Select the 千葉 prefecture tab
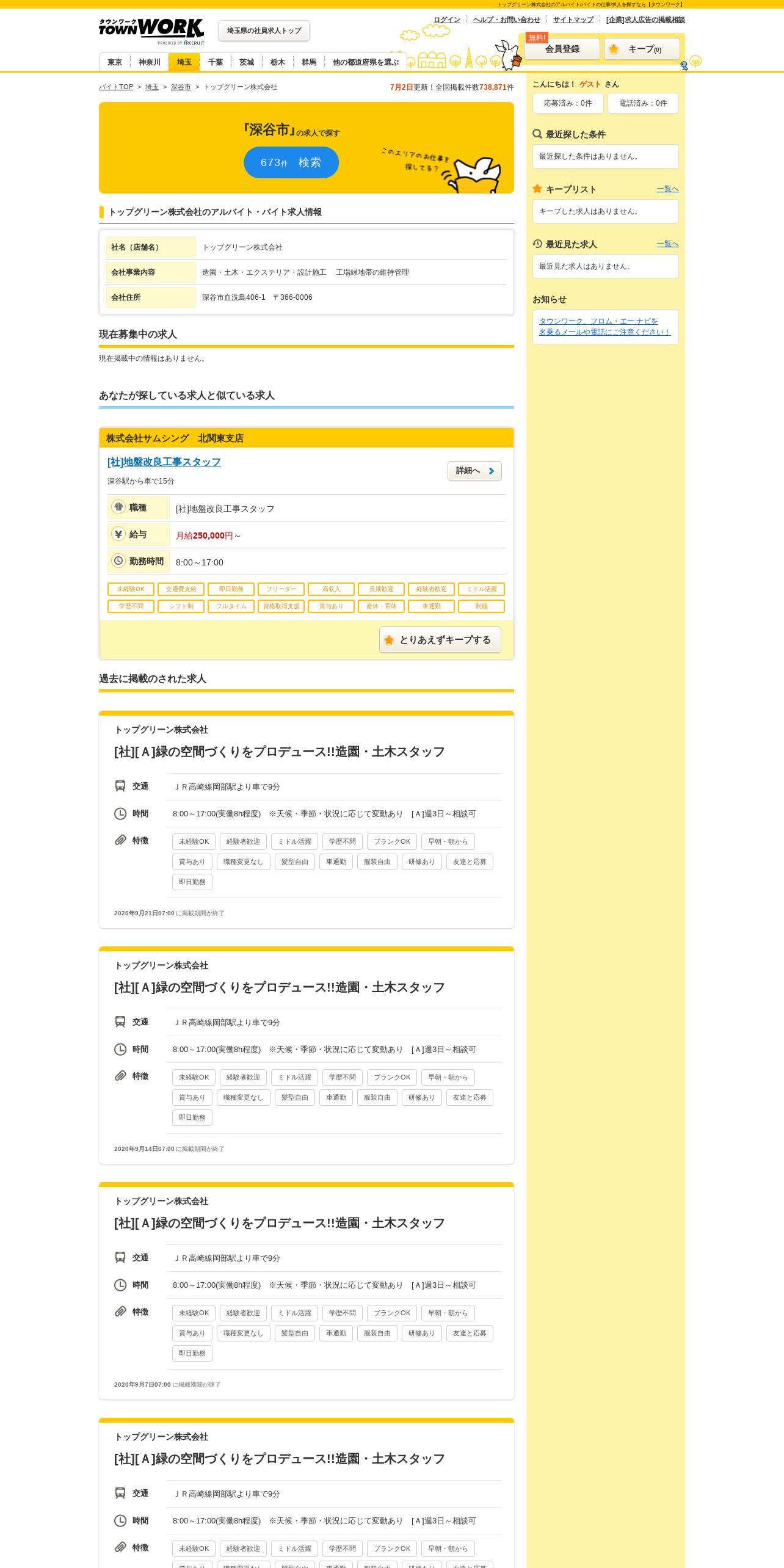The width and height of the screenshot is (784, 1568). (216, 62)
